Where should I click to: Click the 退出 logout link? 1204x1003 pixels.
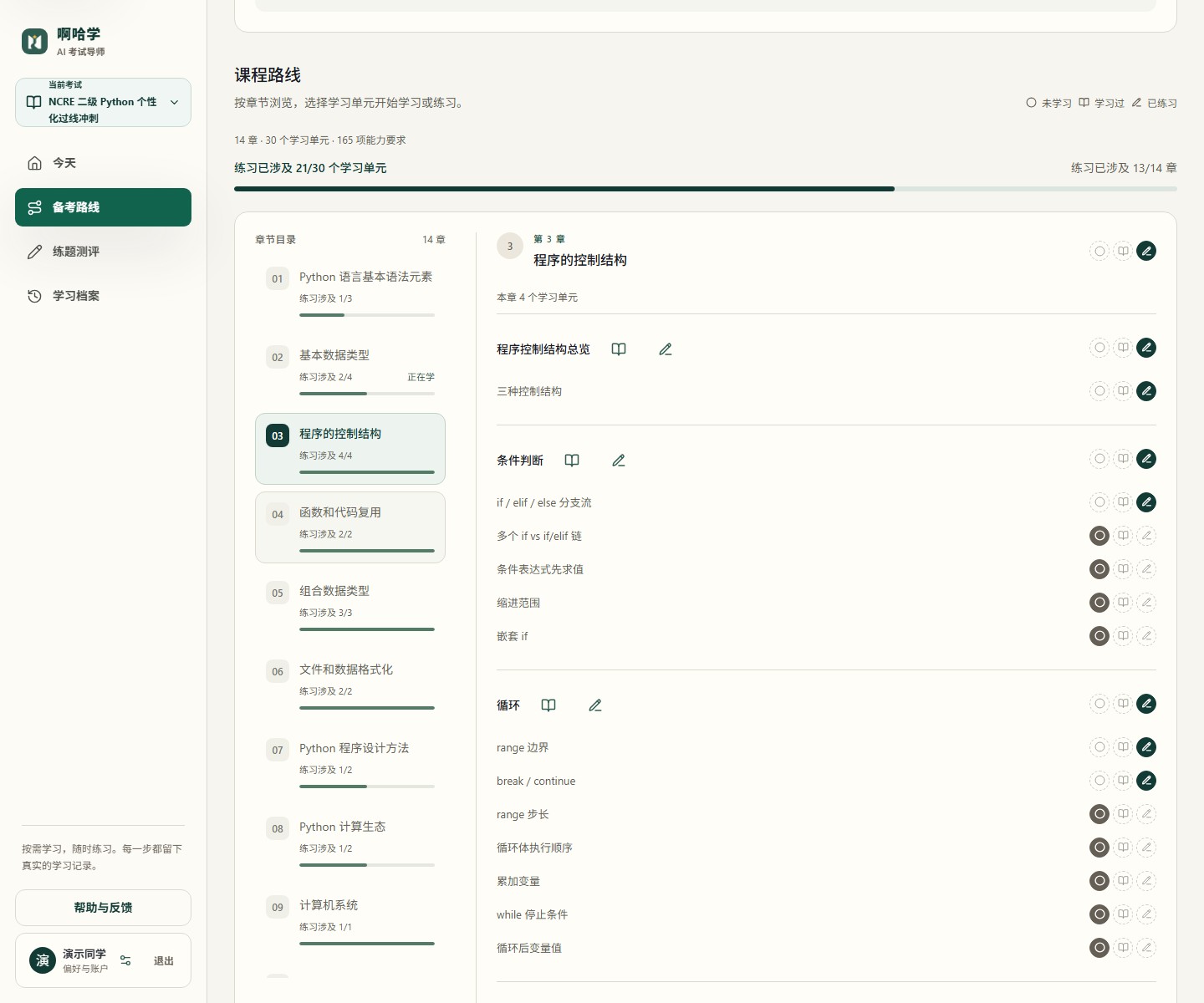pos(164,961)
